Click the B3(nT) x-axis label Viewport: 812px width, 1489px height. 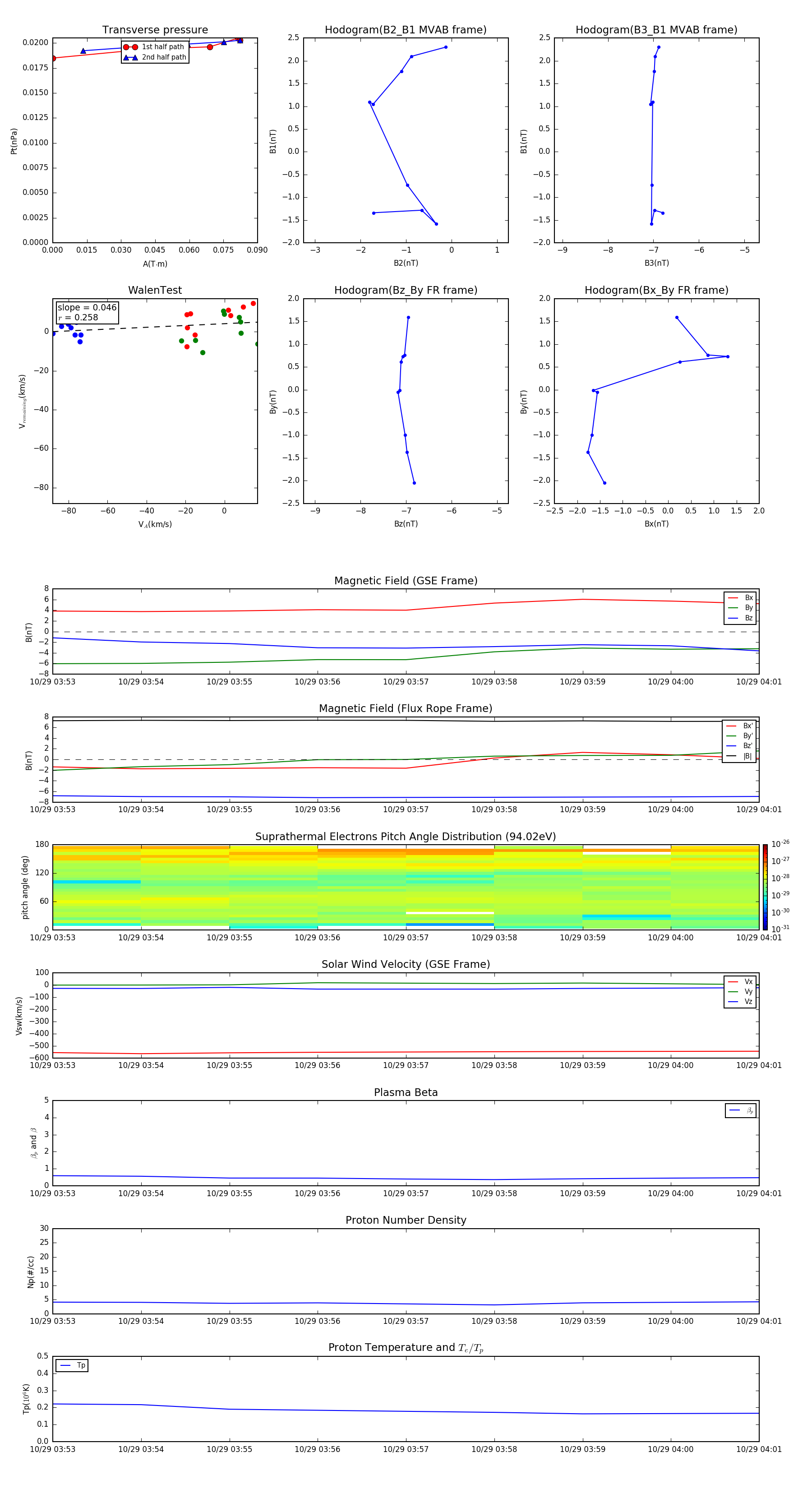[x=656, y=263]
